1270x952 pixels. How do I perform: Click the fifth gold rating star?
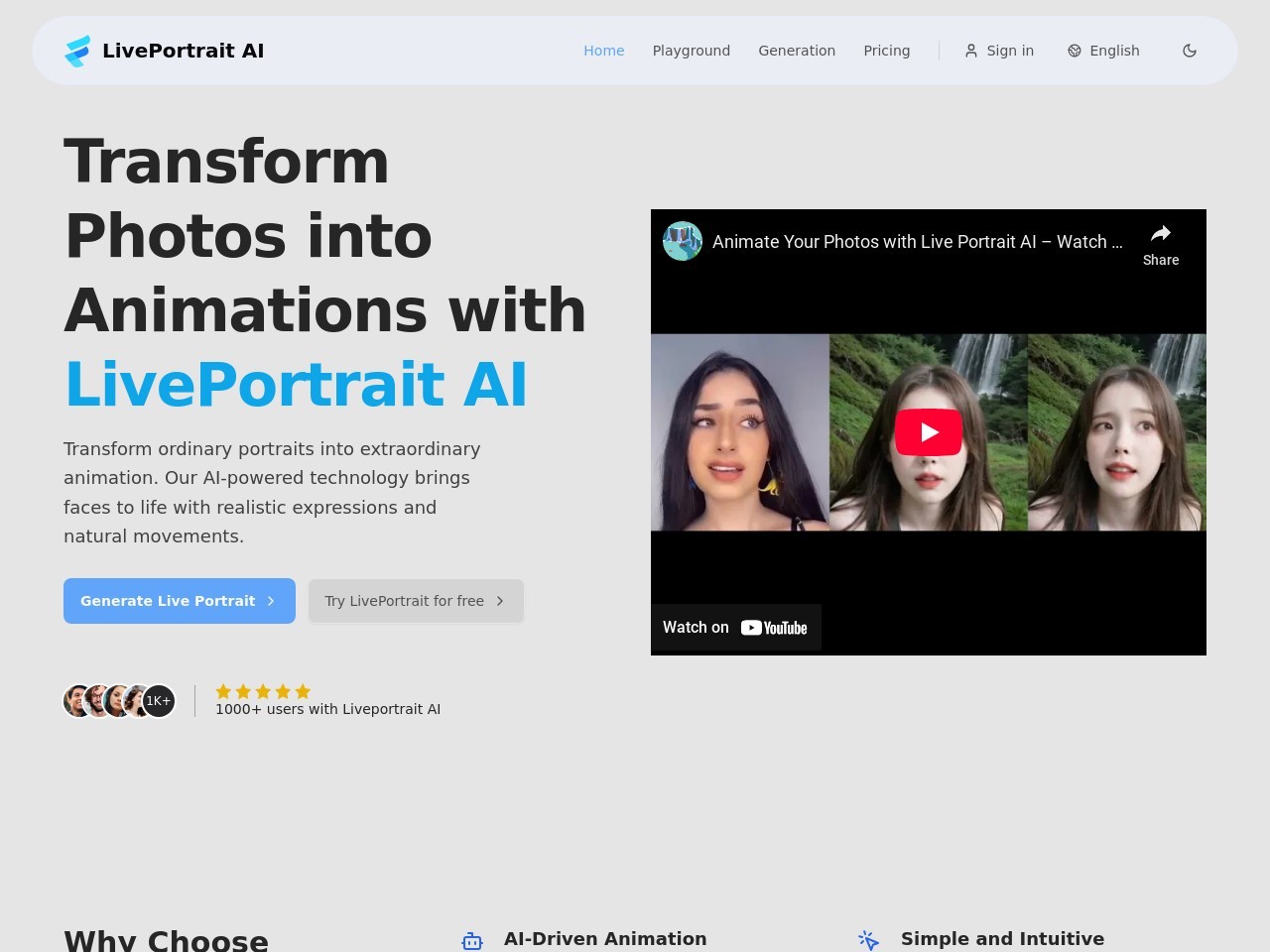pyautogui.click(x=303, y=691)
